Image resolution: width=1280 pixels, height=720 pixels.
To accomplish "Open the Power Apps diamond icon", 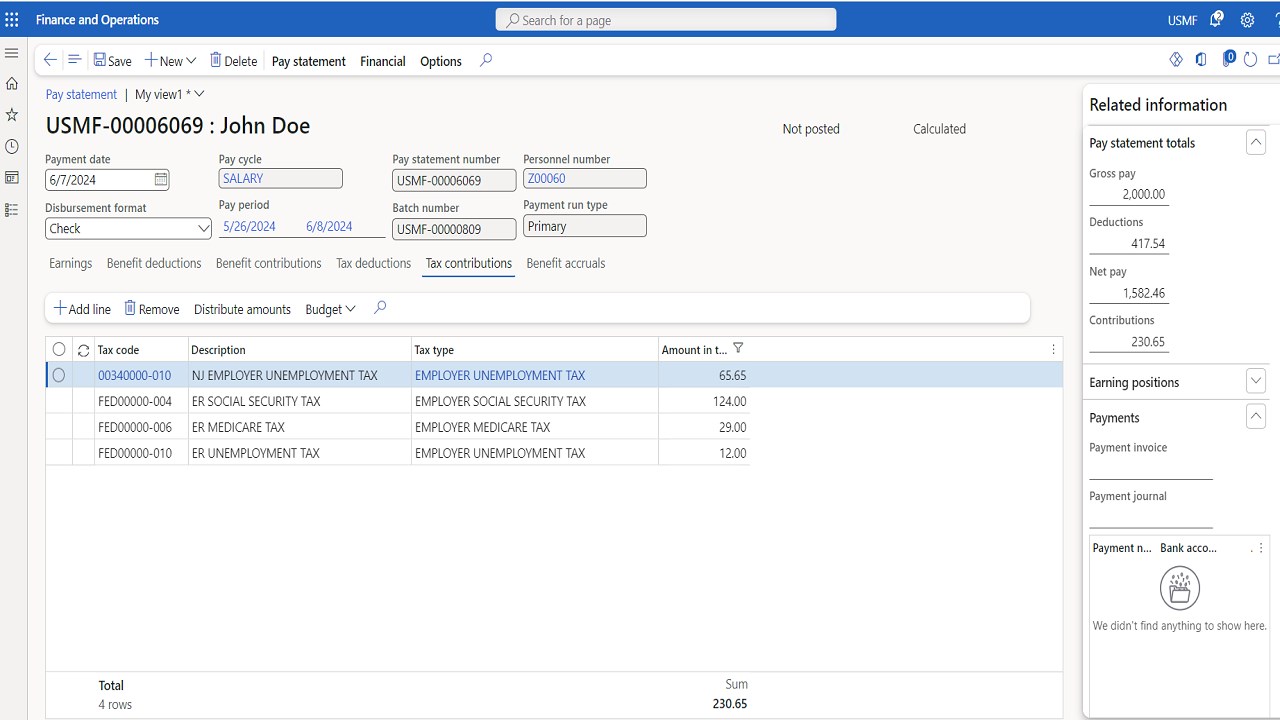I will [x=1176, y=60].
